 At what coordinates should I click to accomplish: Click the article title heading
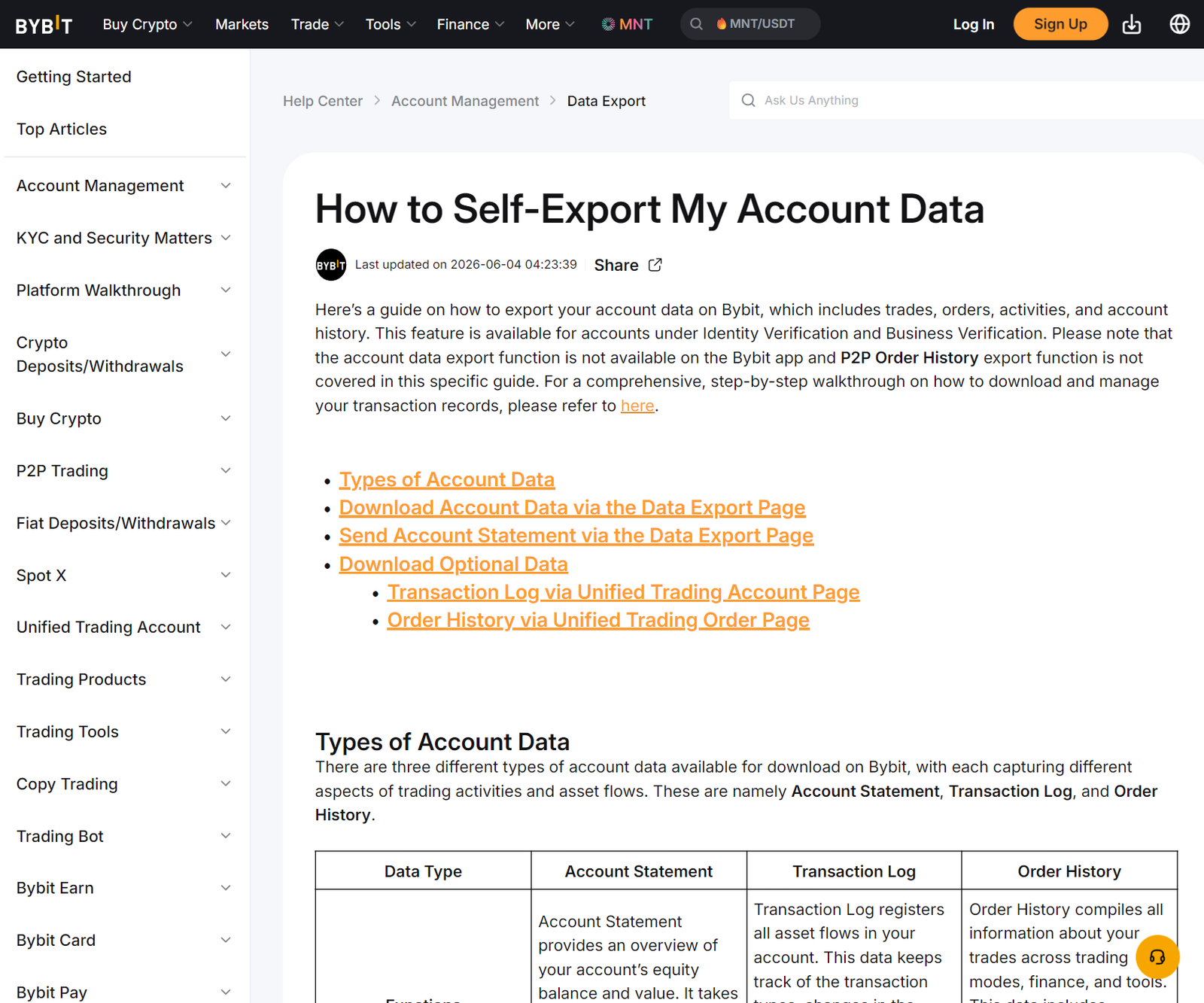coord(649,209)
